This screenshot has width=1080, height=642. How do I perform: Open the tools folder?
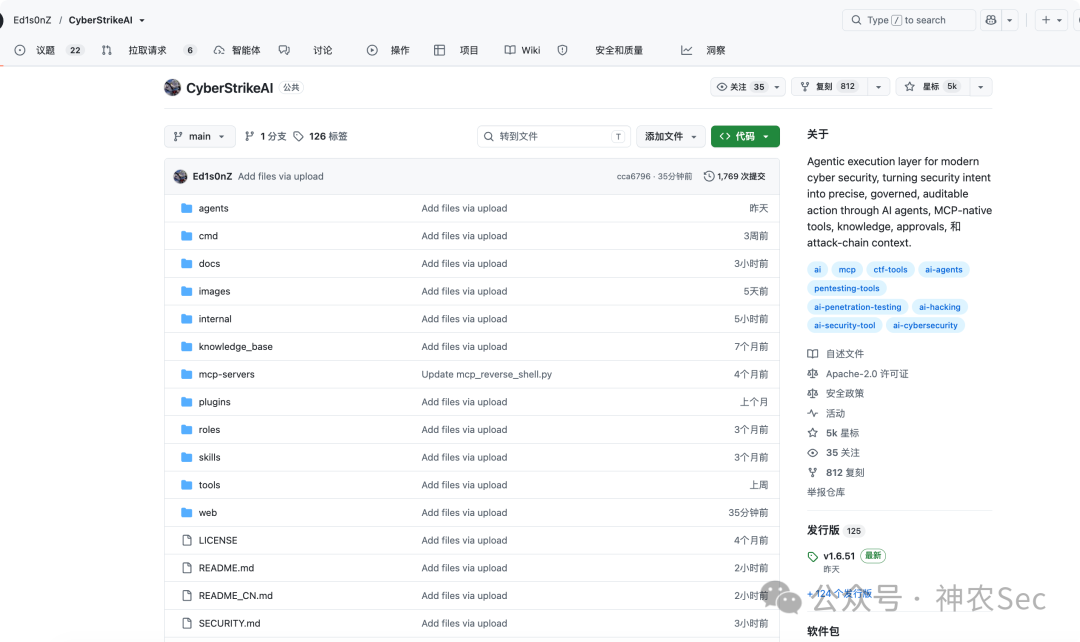pyautogui.click(x=209, y=485)
